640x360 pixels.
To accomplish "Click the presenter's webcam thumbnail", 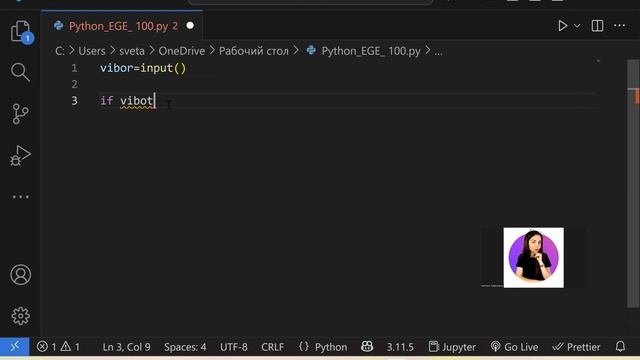I will point(533,258).
